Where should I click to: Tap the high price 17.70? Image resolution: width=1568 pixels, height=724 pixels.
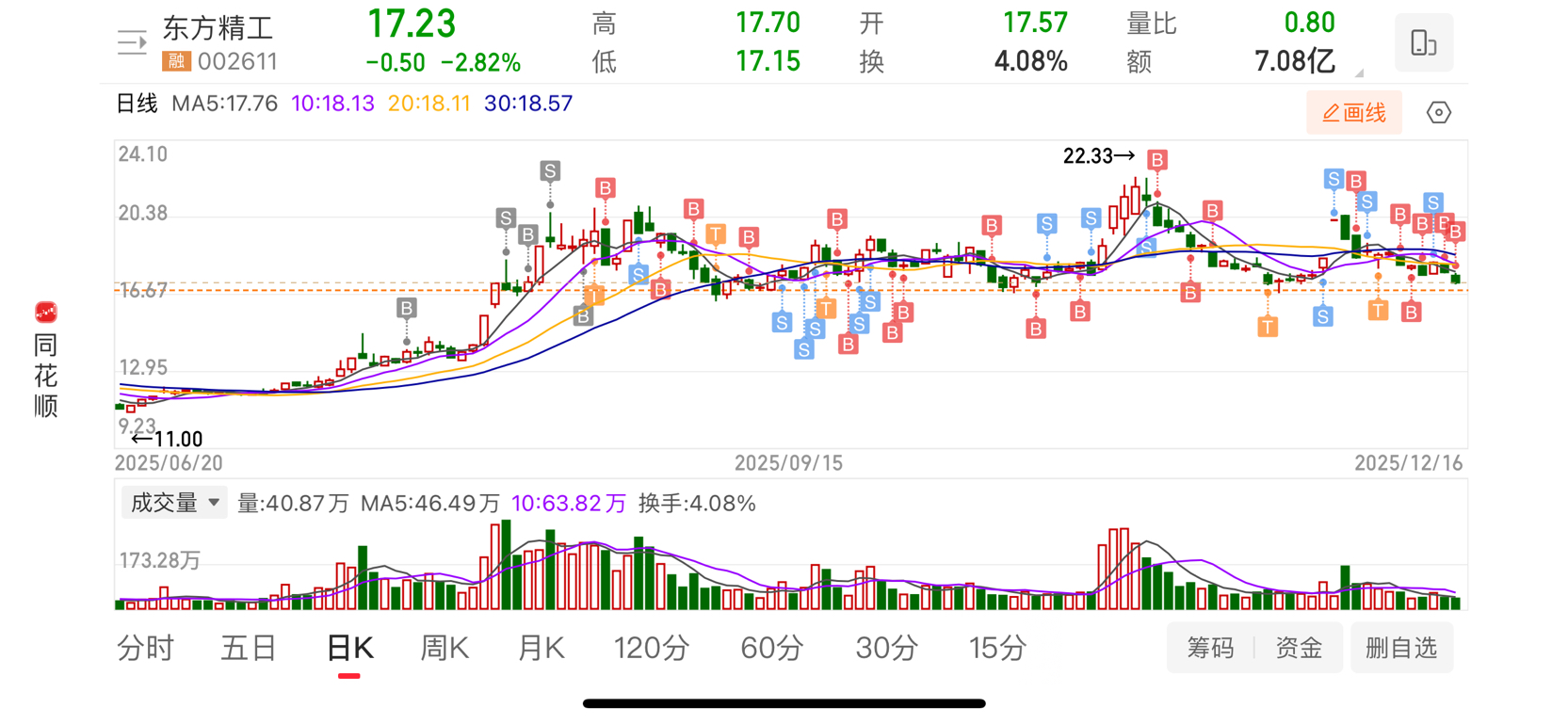(x=768, y=23)
